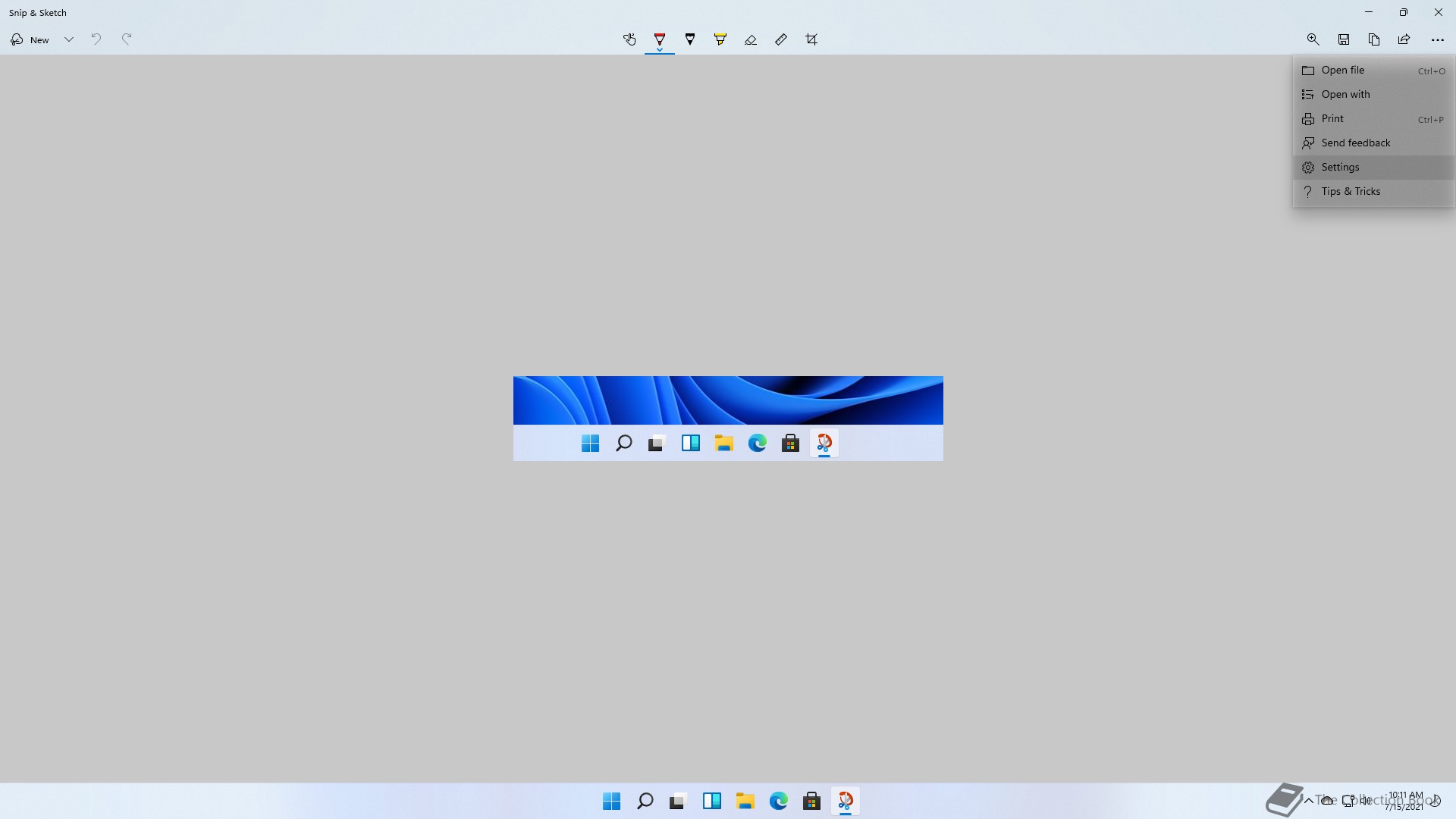
Task: Select the Pencil tool
Action: [690, 39]
